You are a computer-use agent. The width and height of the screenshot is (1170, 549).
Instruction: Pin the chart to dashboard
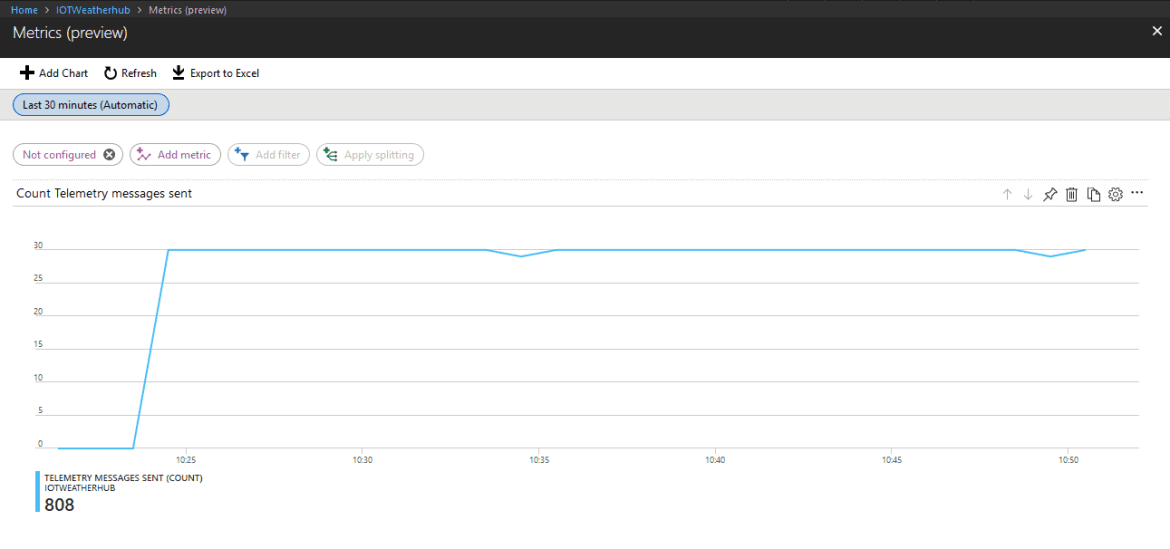tap(1050, 194)
